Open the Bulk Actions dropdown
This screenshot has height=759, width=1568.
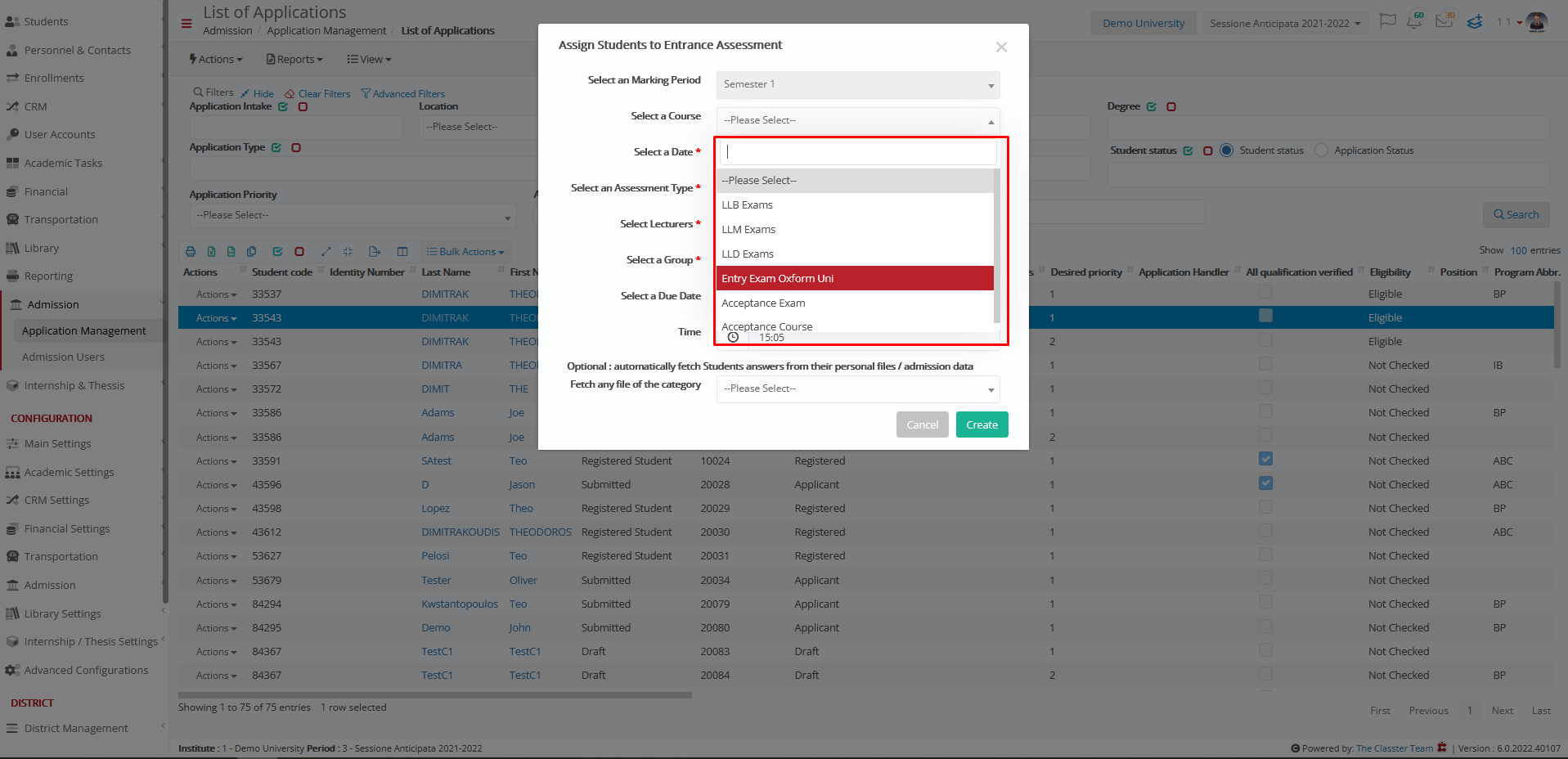(x=465, y=252)
